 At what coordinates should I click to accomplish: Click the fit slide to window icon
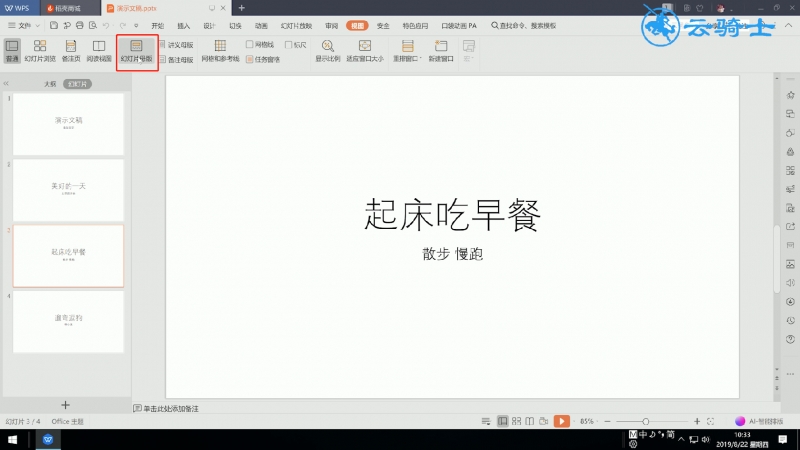[x=711, y=421]
